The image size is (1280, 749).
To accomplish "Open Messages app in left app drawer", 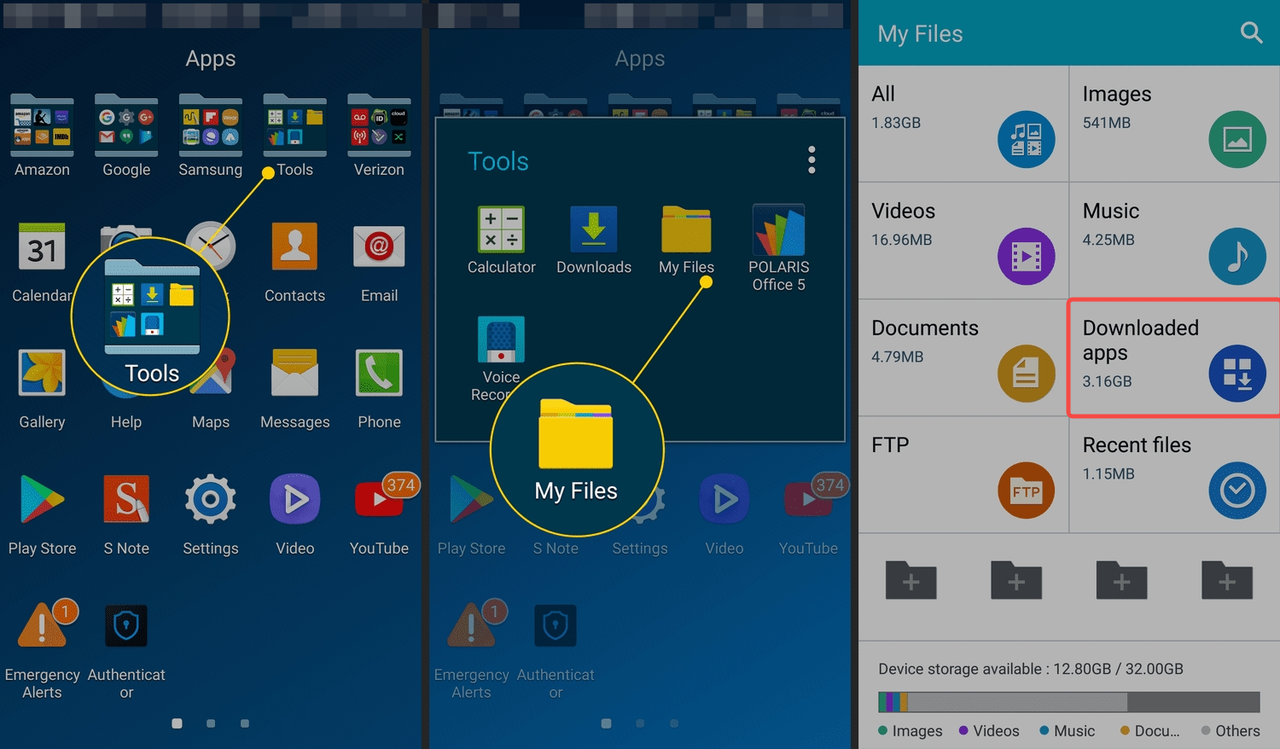I will click(x=295, y=388).
